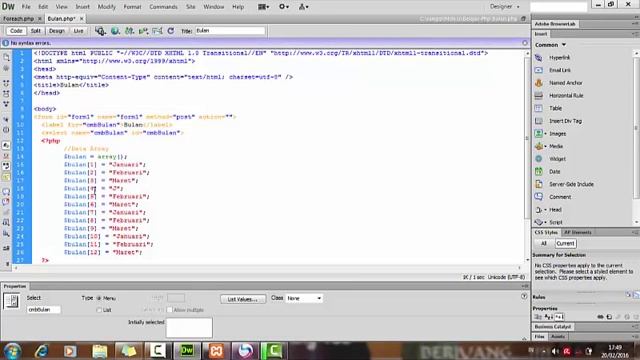Insert a Server-Side Include
Image resolution: width=640 pixels, height=360 pixels.
571,184
